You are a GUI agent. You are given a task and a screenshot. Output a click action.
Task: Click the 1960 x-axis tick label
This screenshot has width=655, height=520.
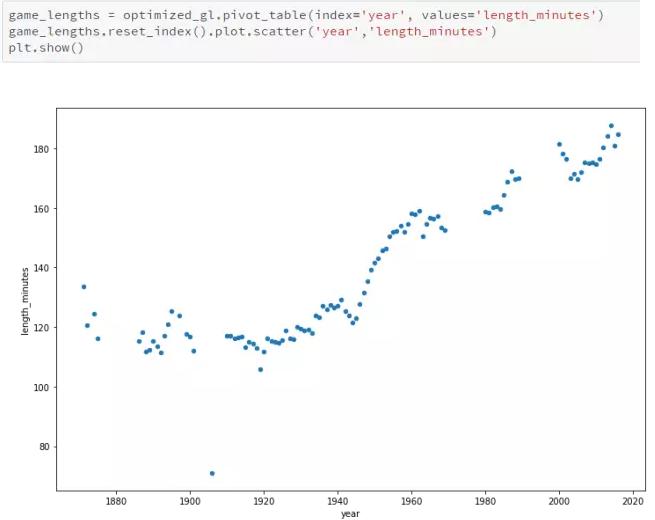[411, 501]
